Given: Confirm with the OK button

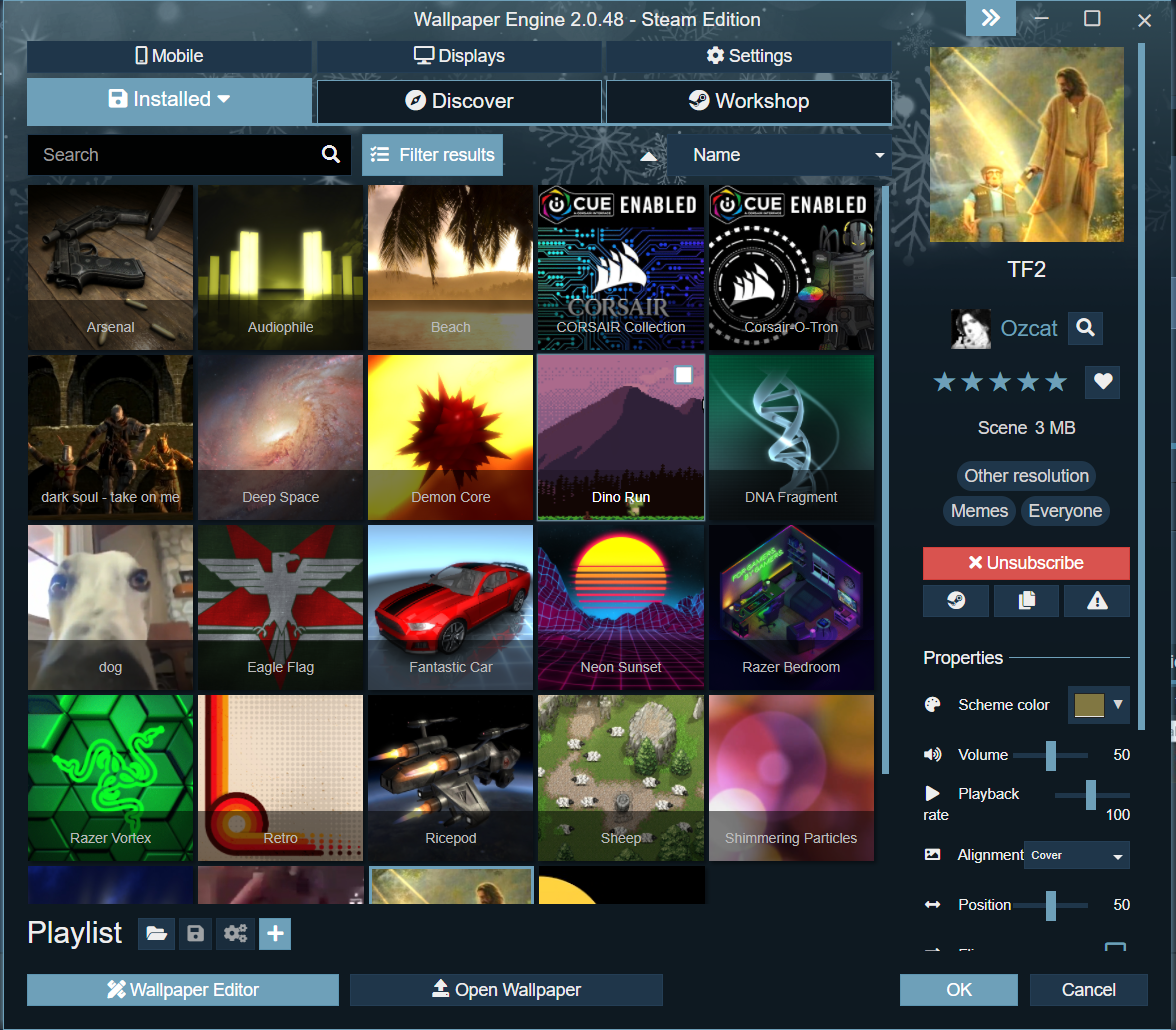Looking at the screenshot, I should click(958, 990).
